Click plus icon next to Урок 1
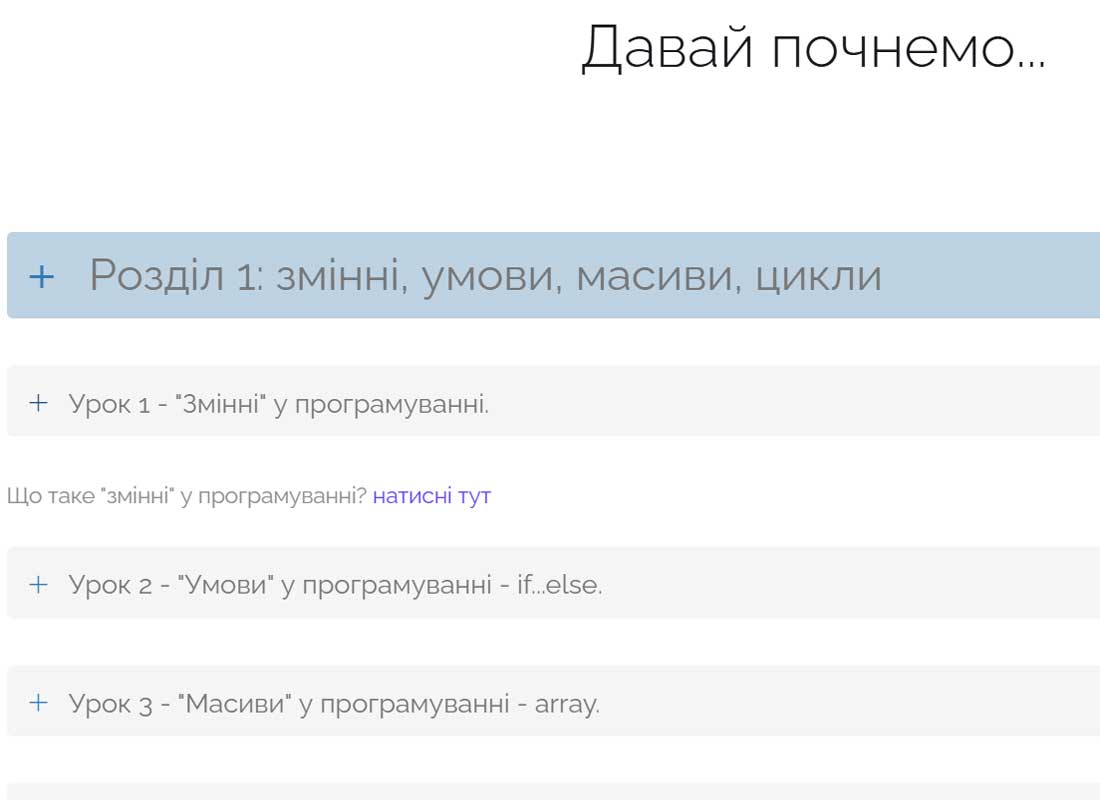The height and width of the screenshot is (800, 1100). tap(39, 403)
